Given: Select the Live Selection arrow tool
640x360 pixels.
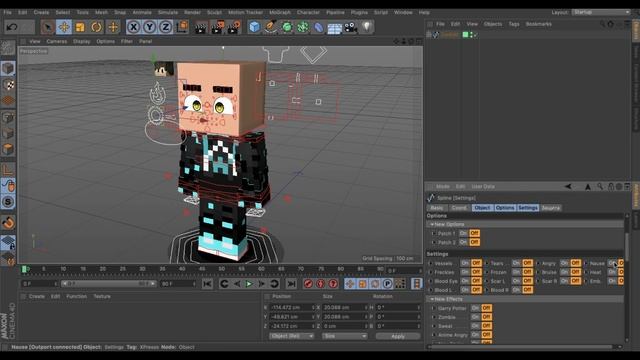Looking at the screenshot, I should [x=48, y=27].
